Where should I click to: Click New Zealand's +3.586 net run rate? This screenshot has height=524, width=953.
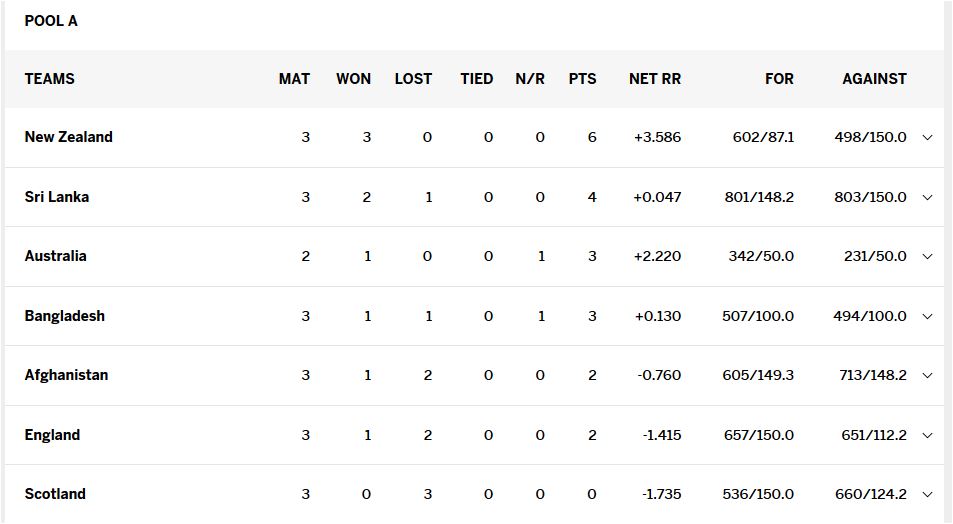click(x=657, y=137)
